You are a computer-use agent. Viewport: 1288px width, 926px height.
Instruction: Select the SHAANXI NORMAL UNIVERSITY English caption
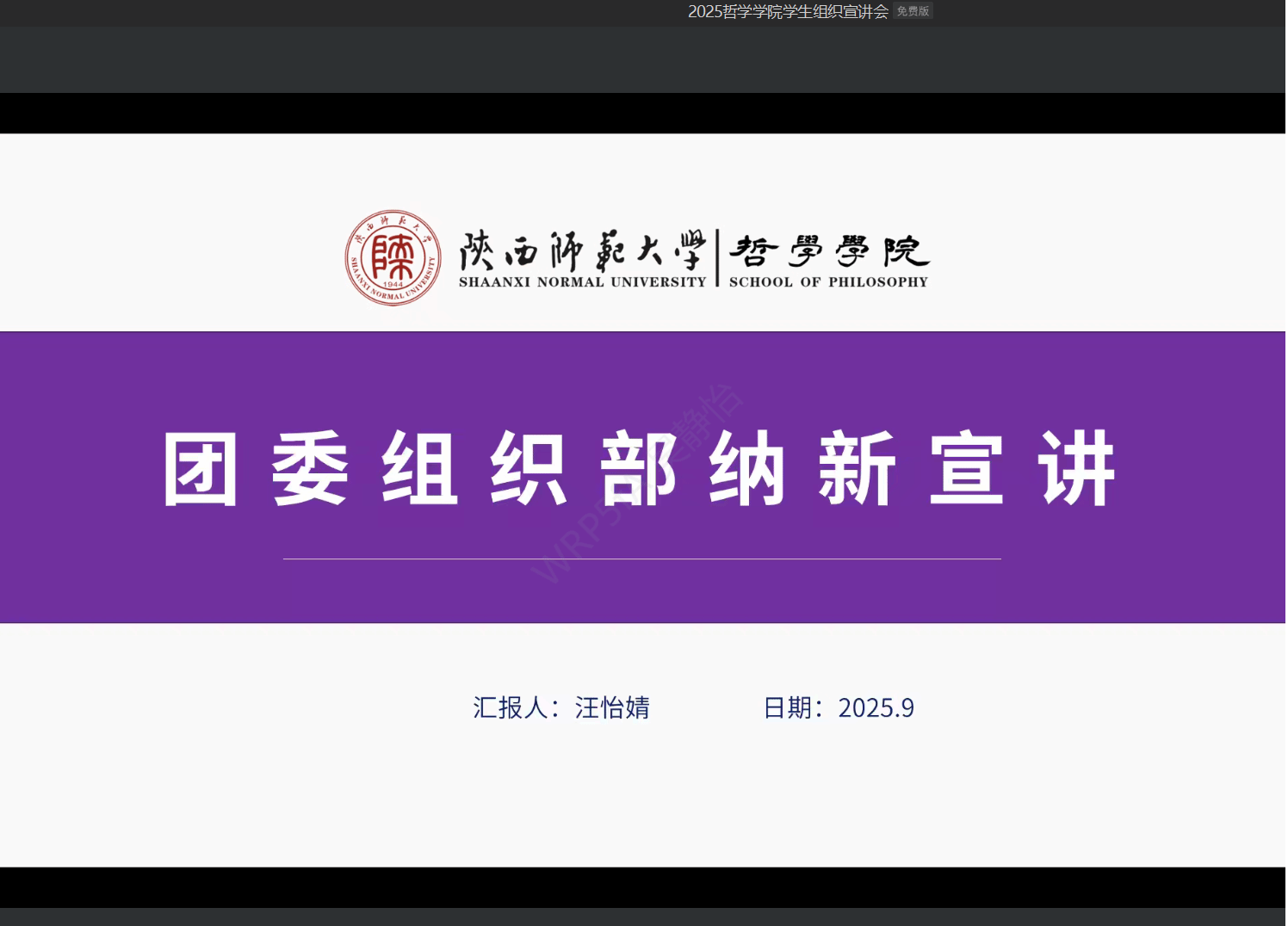pos(582,282)
